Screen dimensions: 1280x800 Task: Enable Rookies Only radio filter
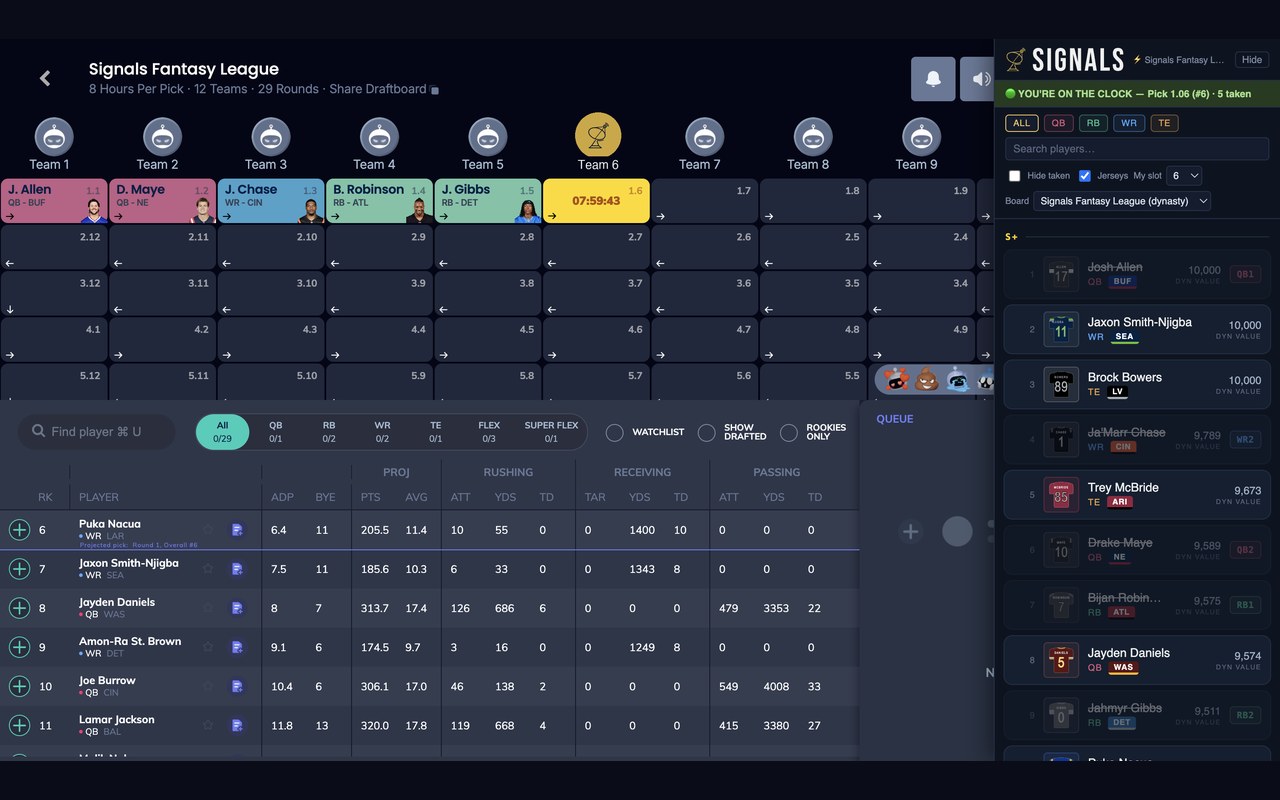point(789,432)
